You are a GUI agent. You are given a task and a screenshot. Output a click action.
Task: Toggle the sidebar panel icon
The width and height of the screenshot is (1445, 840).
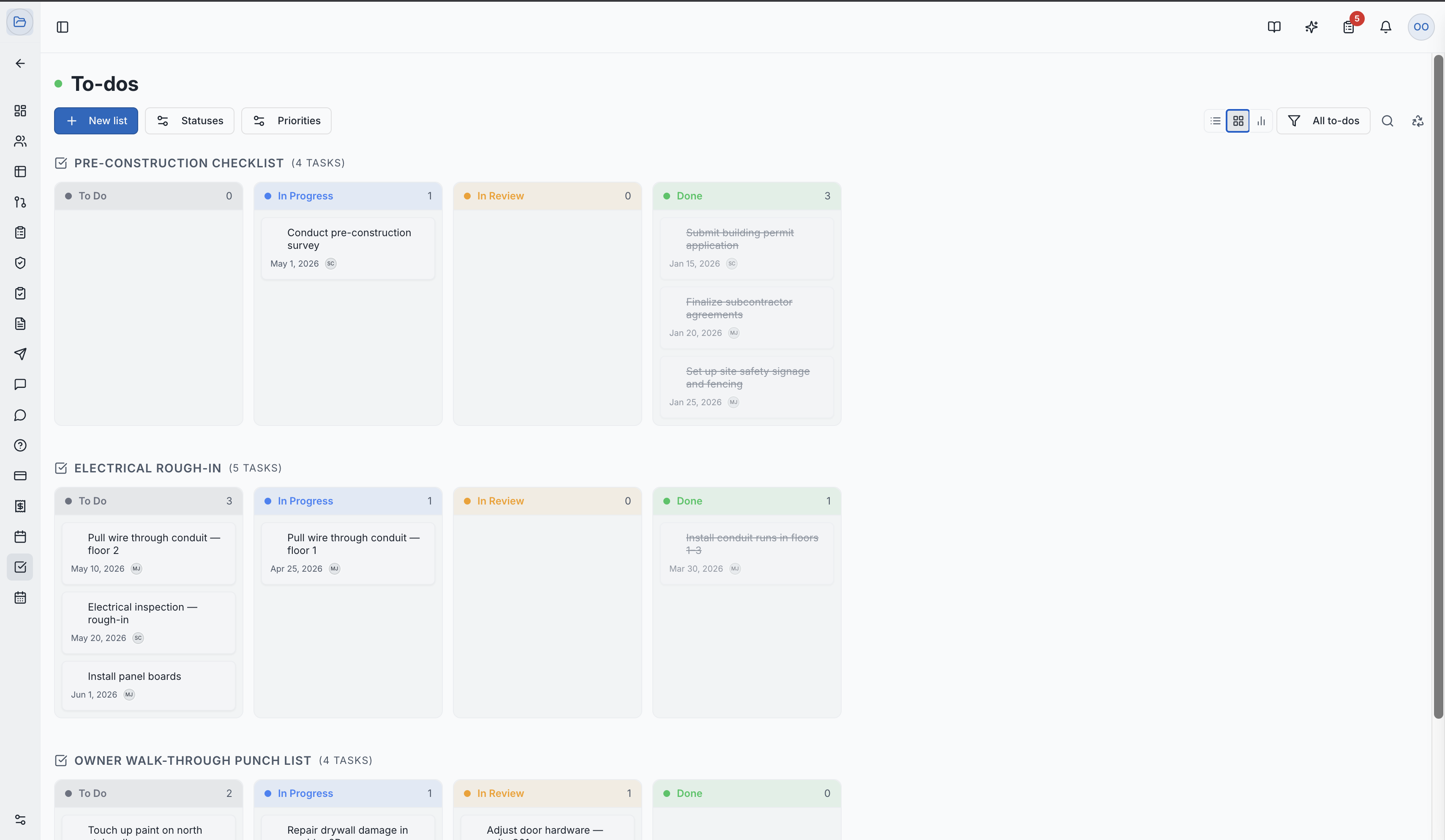(63, 27)
